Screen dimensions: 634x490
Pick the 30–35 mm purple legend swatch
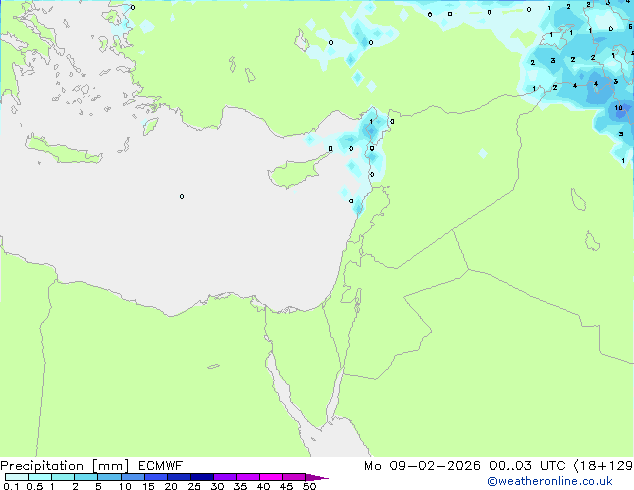[x=225, y=477]
